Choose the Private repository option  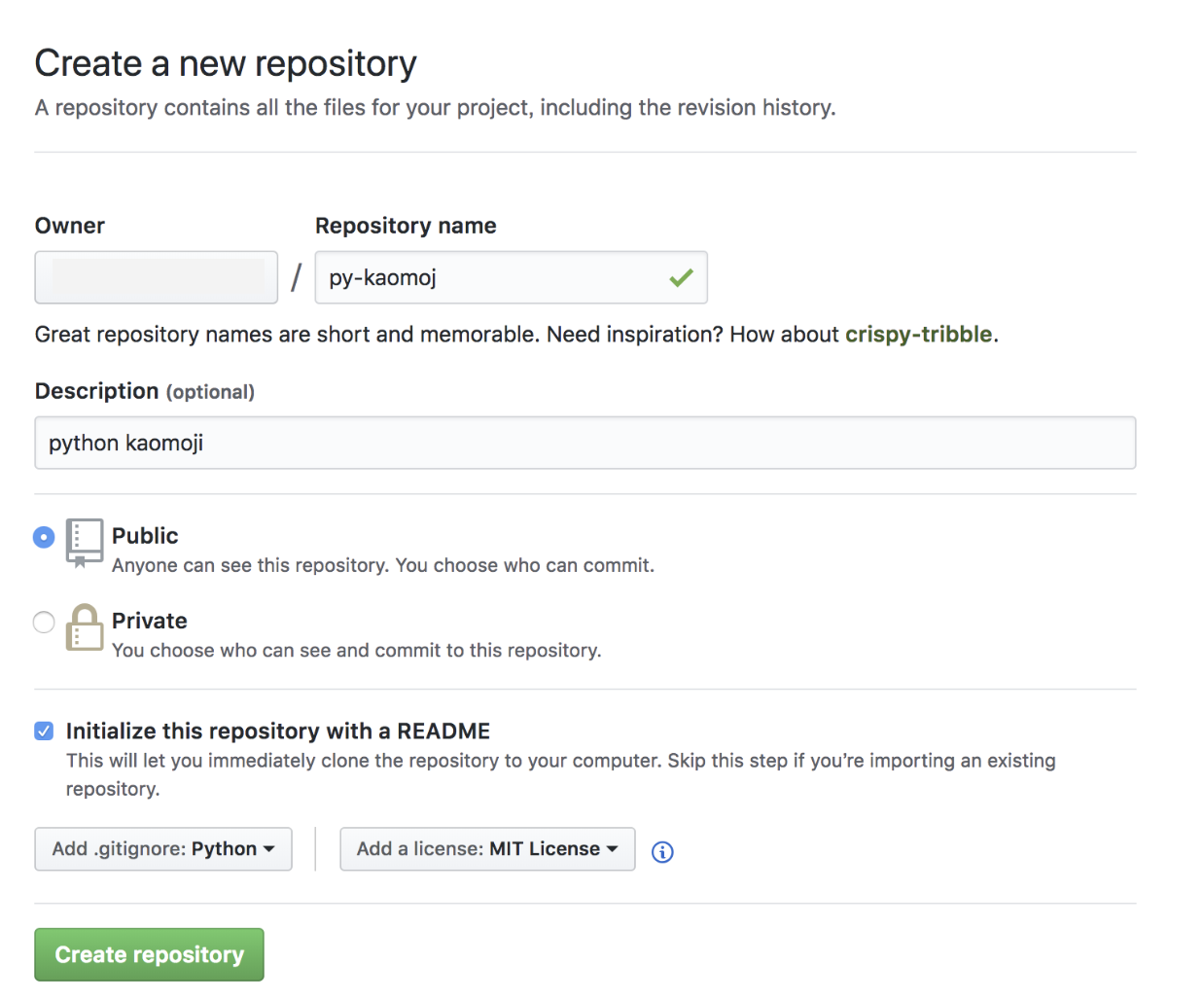(43, 622)
